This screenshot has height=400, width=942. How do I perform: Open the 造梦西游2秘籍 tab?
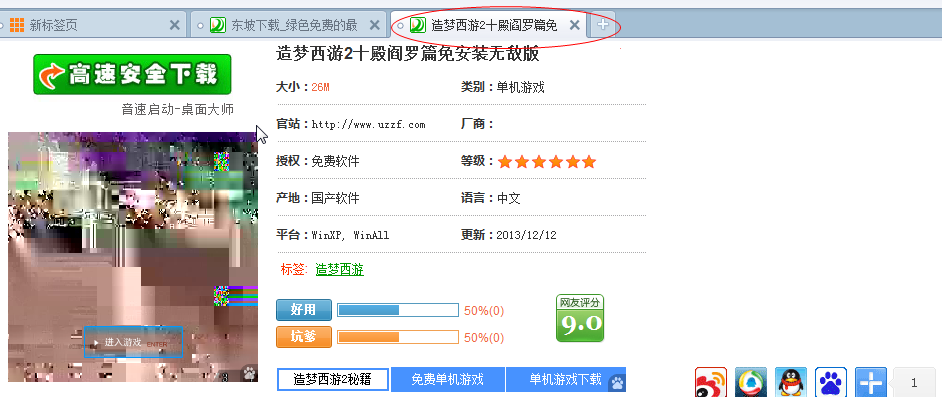coord(332,380)
